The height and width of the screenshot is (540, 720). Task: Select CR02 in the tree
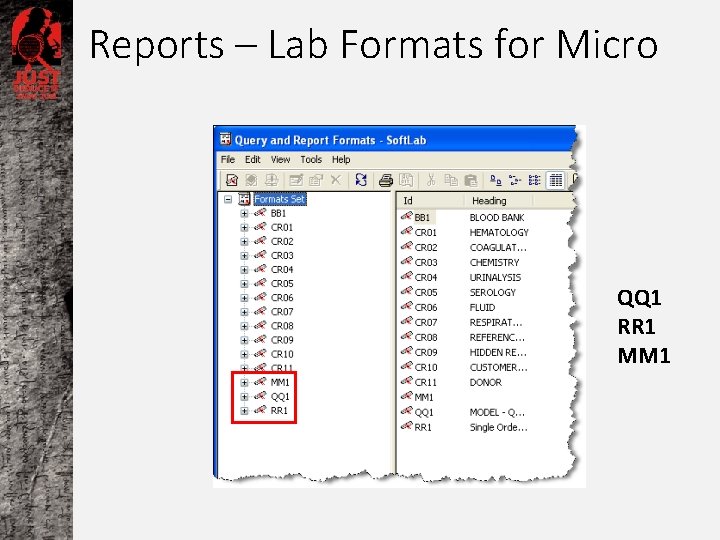(282, 242)
